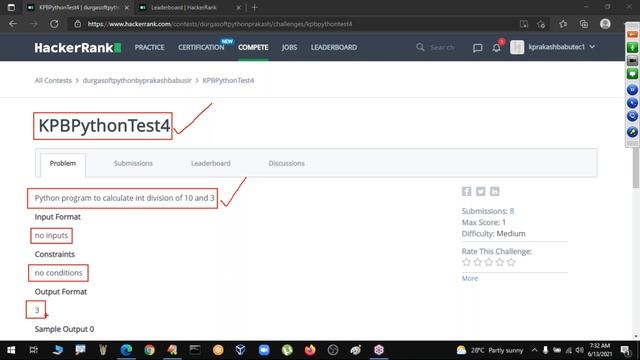Screen dimensions: 640x360
Task: Open Task View on taskbar
Action: pos(33,350)
